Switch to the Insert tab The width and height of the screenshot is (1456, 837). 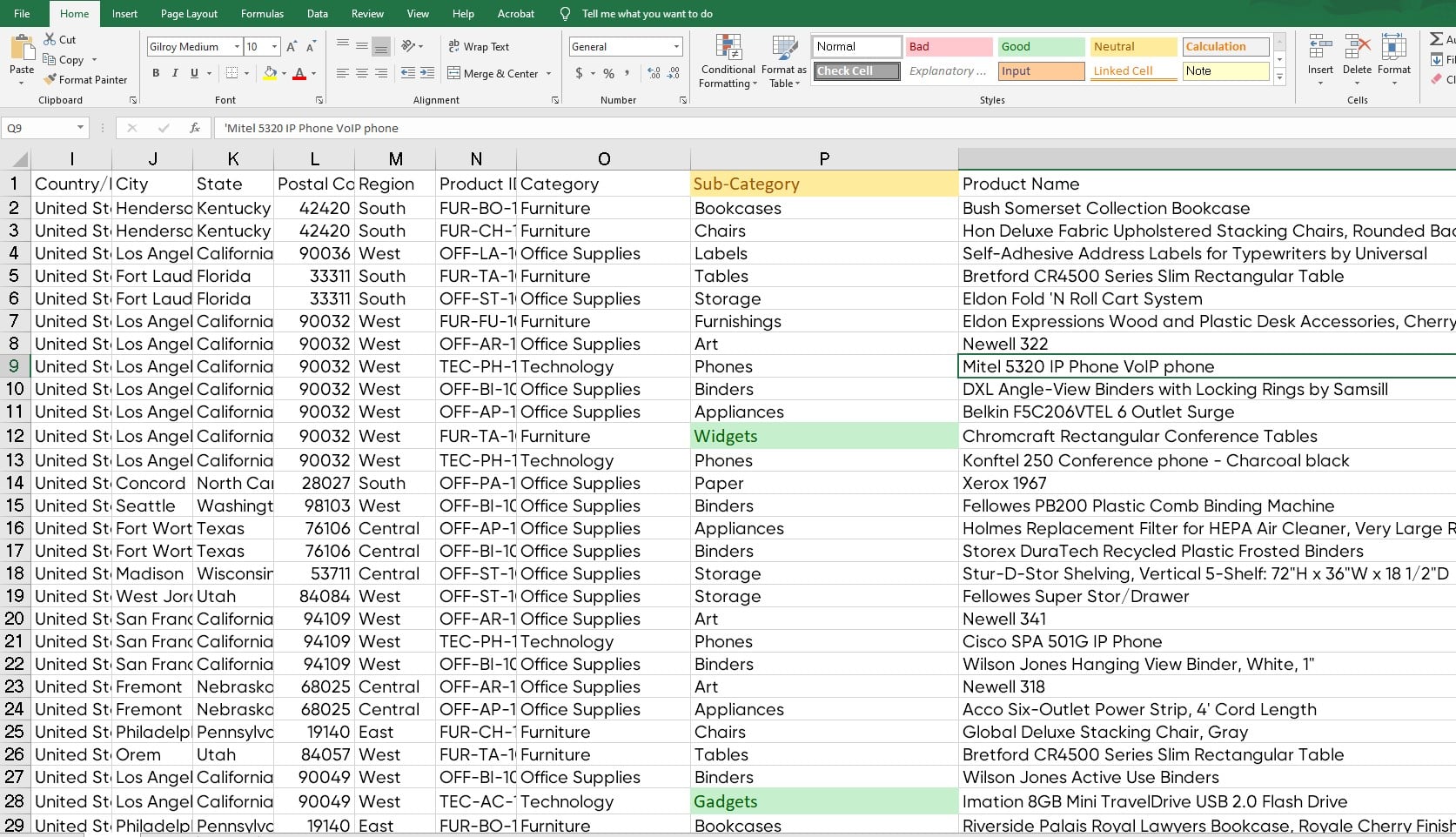pos(124,13)
